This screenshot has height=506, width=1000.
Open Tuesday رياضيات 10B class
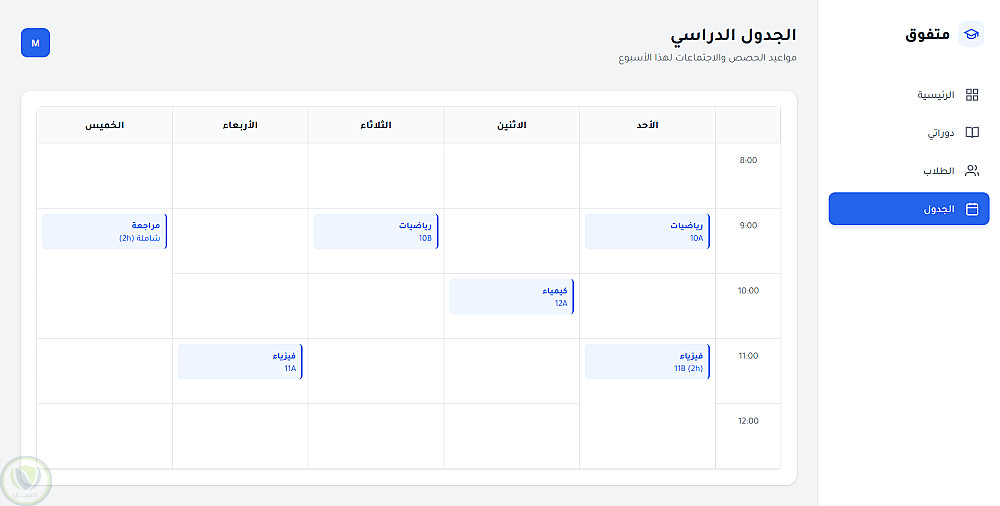(376, 231)
